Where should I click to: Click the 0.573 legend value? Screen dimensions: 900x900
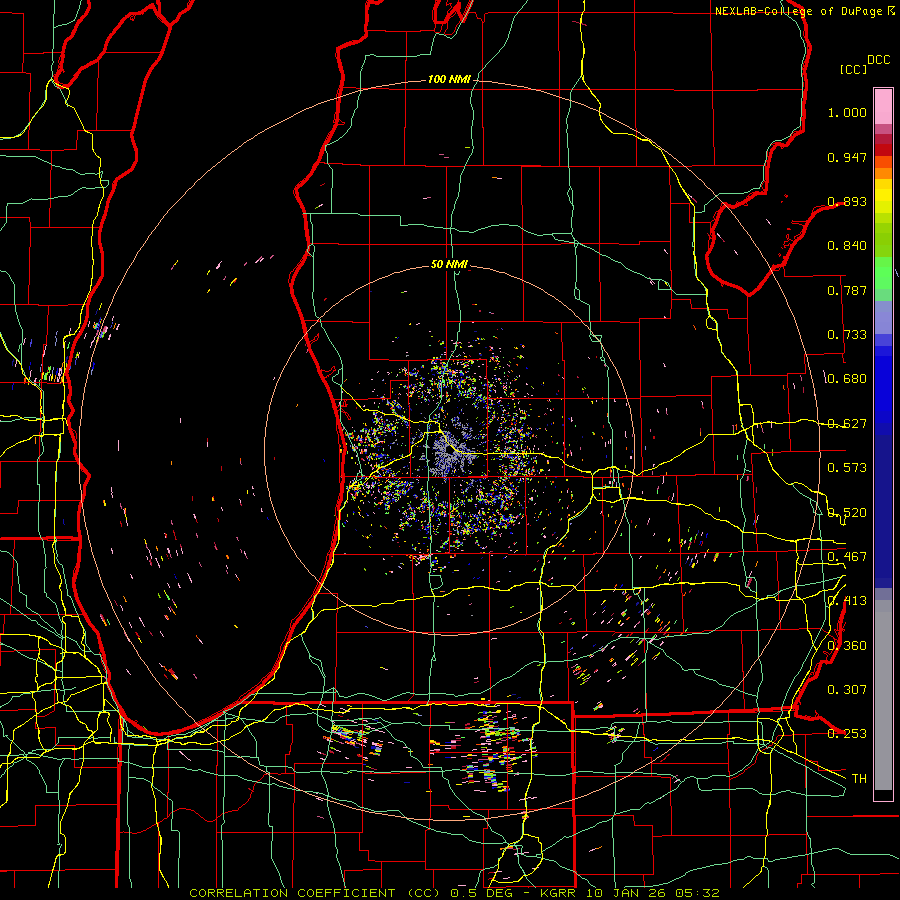pyautogui.click(x=847, y=468)
